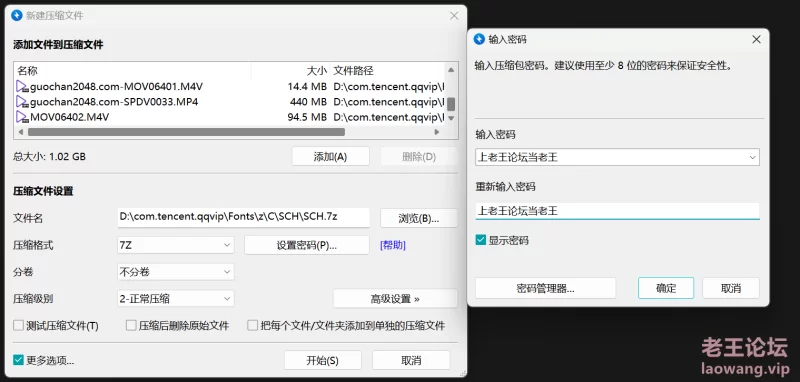The height and width of the screenshot is (382, 800).
Task: Expand the 输入密码 combo box arrow
Action: pyautogui.click(x=753, y=158)
